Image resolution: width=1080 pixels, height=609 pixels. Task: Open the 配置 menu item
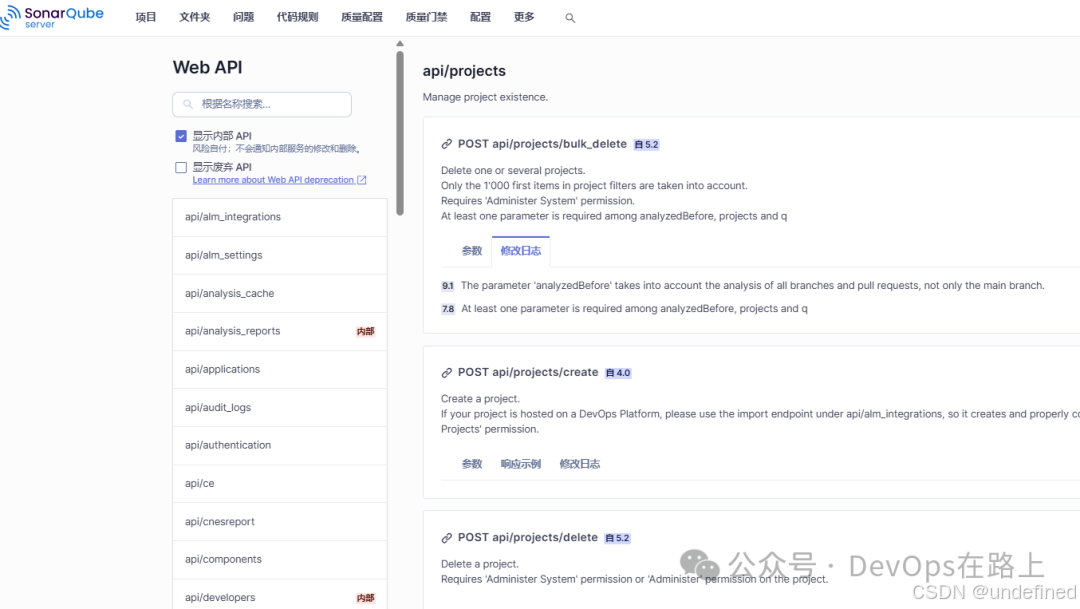click(x=481, y=17)
